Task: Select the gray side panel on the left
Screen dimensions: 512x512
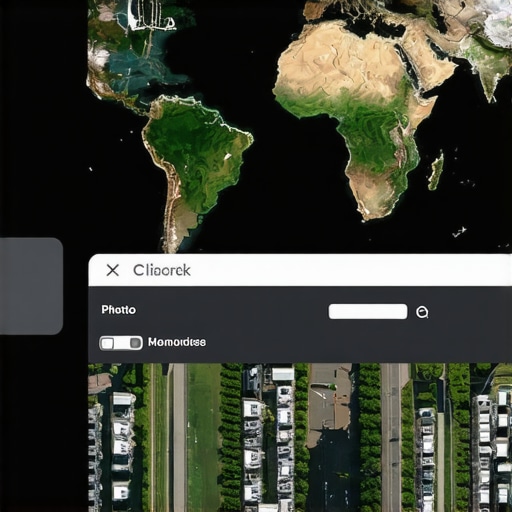Action: [x=31, y=286]
